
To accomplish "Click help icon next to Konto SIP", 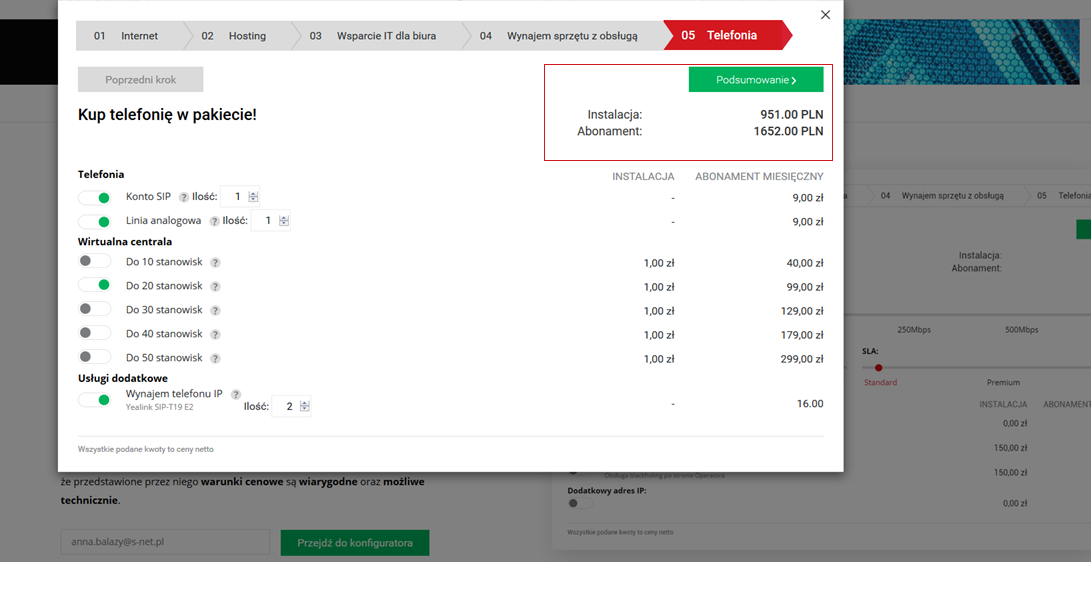I will point(184,198).
